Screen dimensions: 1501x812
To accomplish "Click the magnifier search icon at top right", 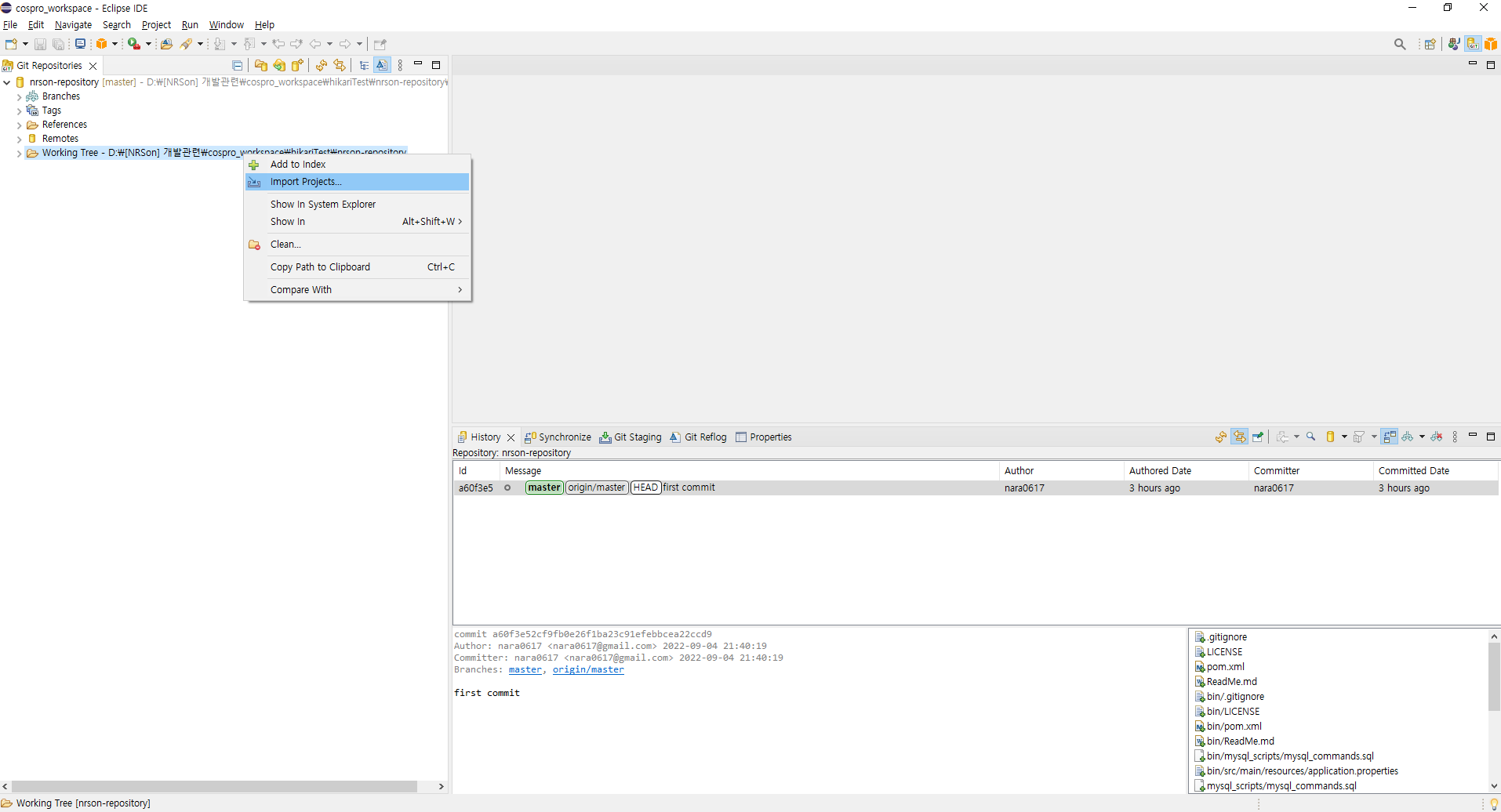I will (x=1400, y=44).
